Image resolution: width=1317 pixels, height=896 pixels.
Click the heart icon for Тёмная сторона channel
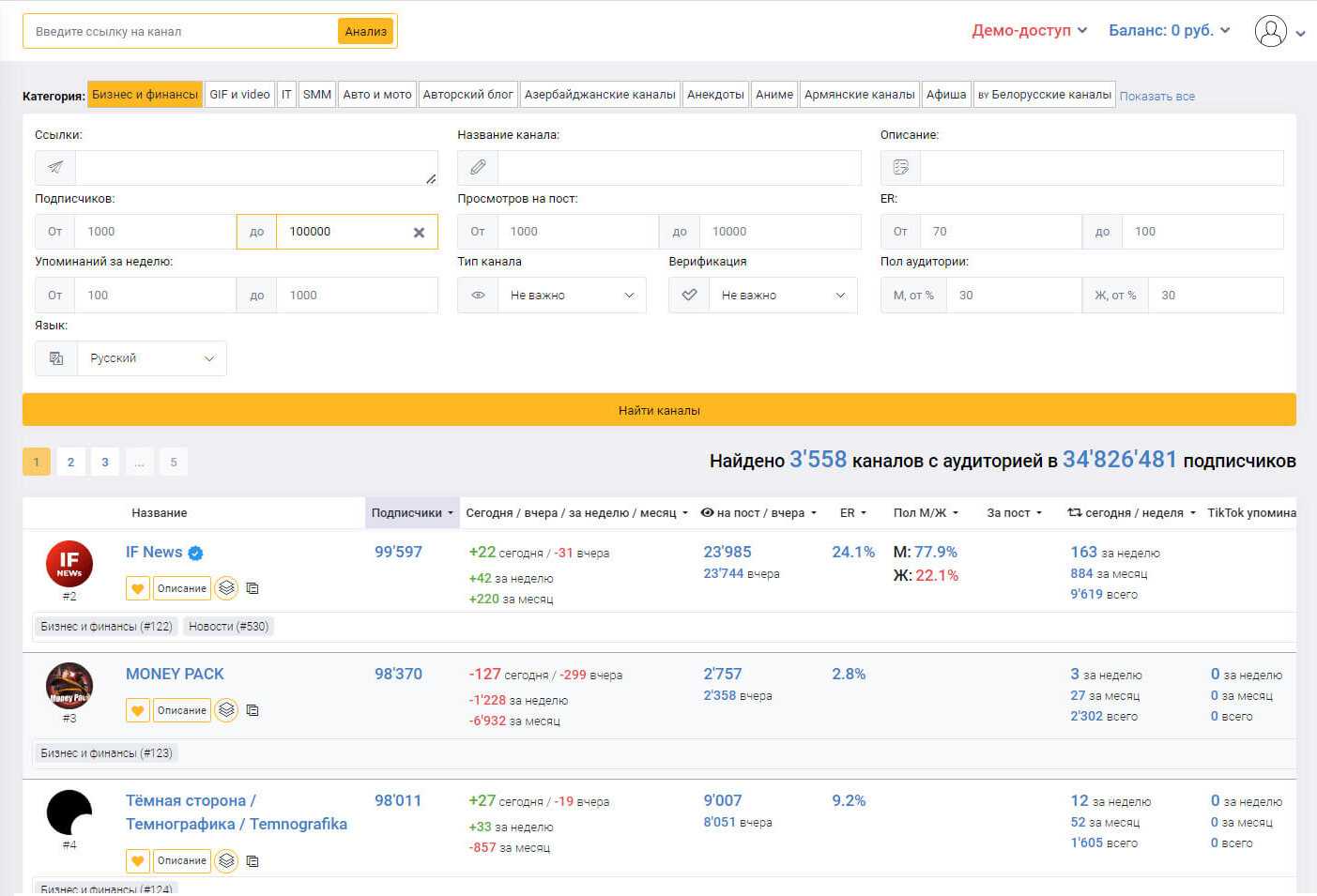[x=137, y=860]
